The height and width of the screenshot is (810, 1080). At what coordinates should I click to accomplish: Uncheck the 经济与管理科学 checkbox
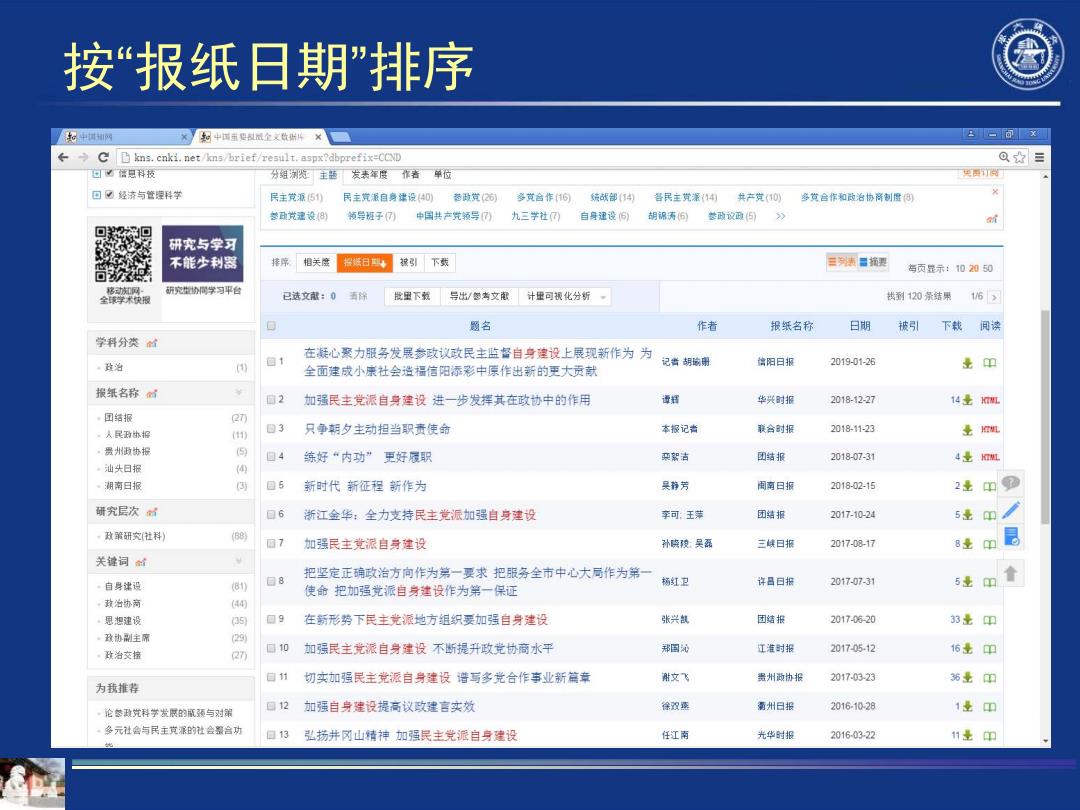coord(109,195)
